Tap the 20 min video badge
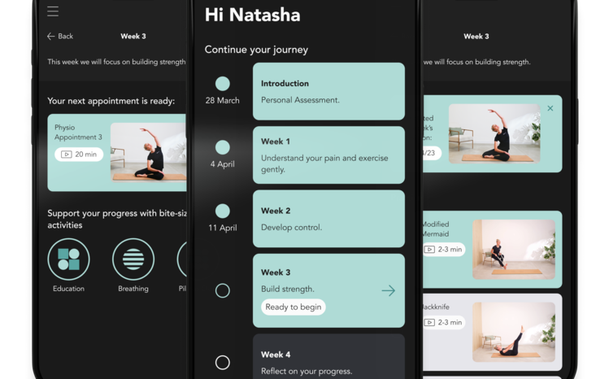 [79, 154]
